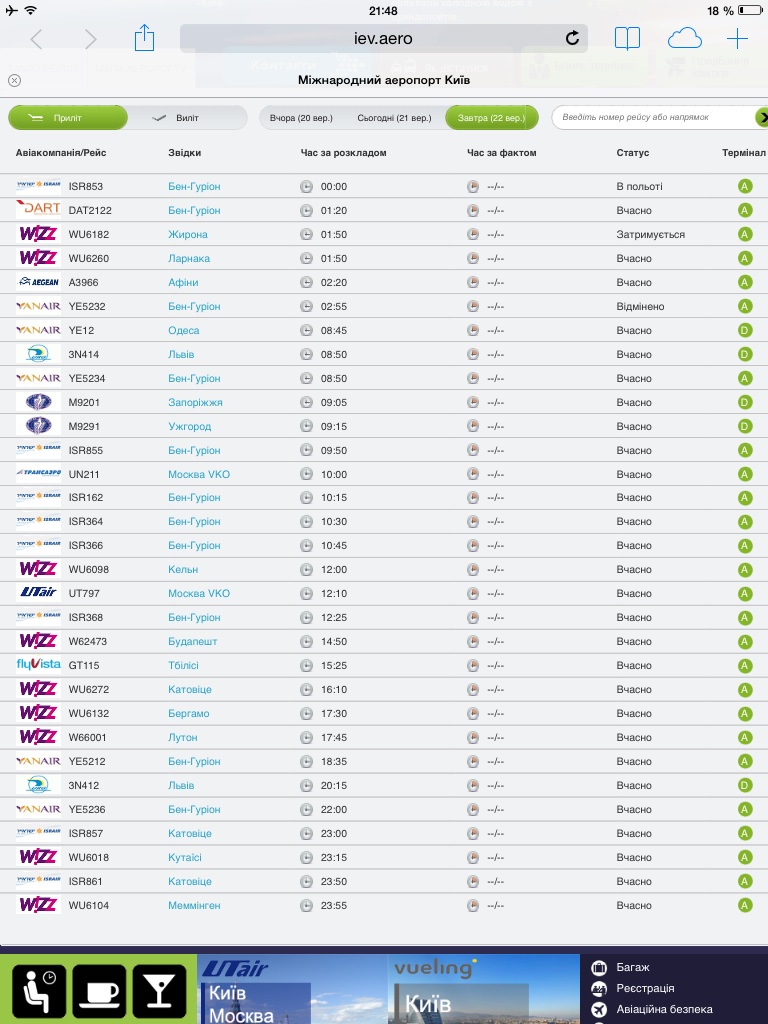Switch to Виліт departures view

point(187,118)
